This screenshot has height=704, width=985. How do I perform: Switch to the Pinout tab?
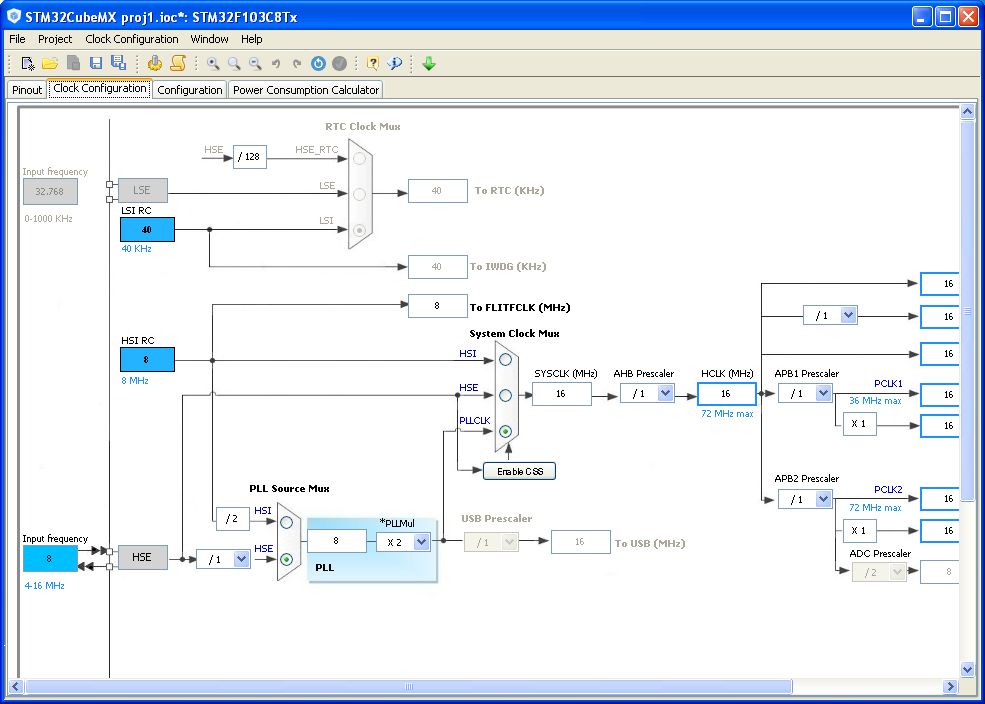(x=27, y=90)
